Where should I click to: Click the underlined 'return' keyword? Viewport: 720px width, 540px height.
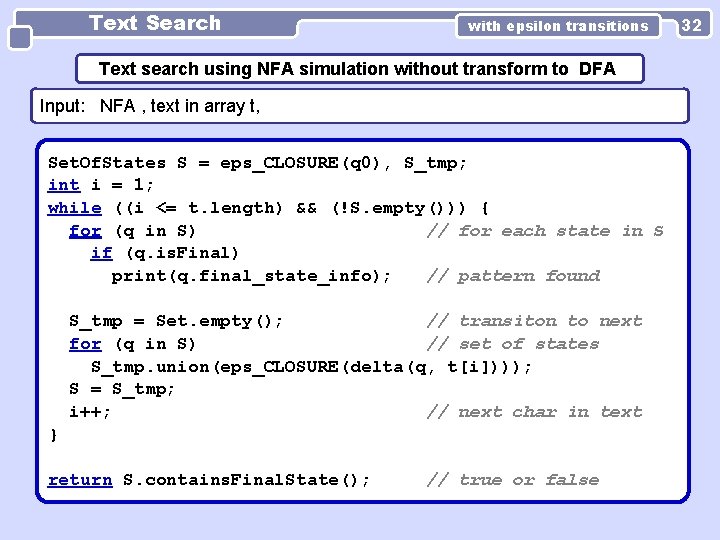click(80, 480)
